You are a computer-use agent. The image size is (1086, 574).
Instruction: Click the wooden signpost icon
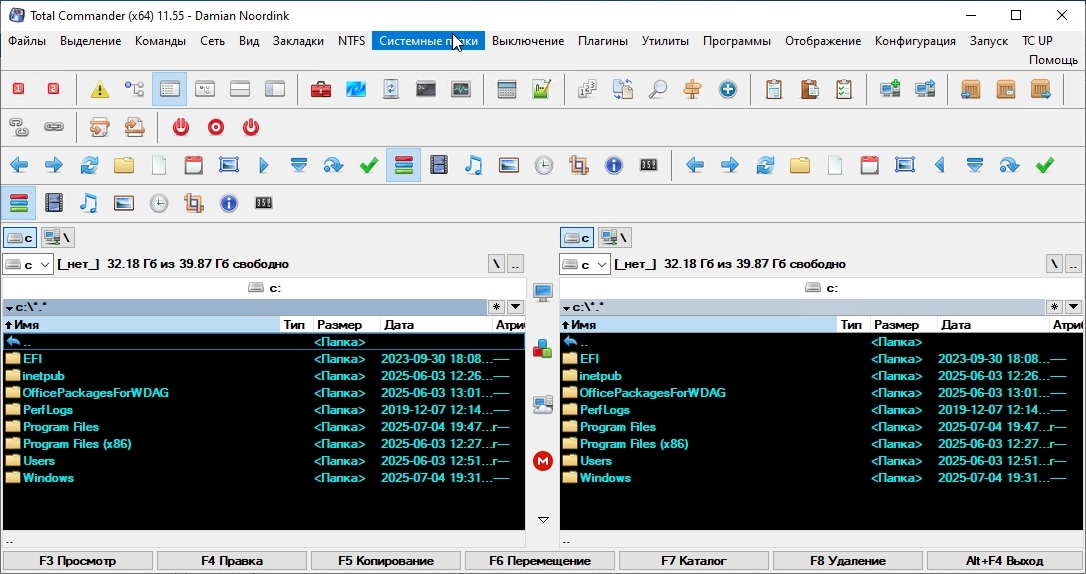click(x=693, y=89)
